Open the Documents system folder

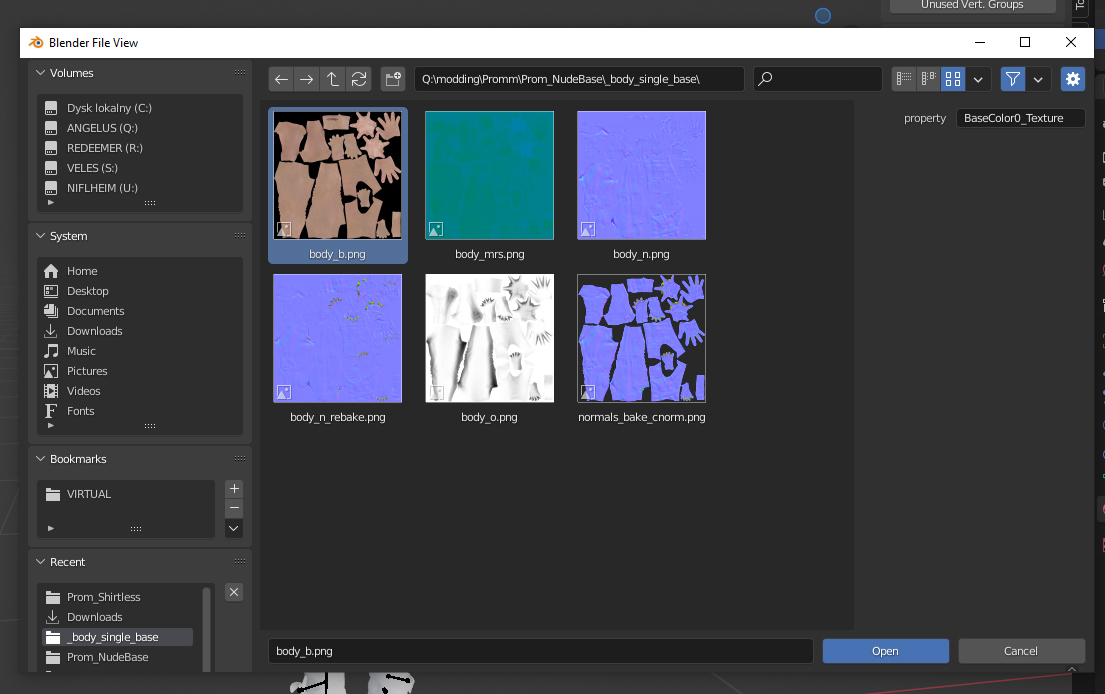tap(95, 311)
